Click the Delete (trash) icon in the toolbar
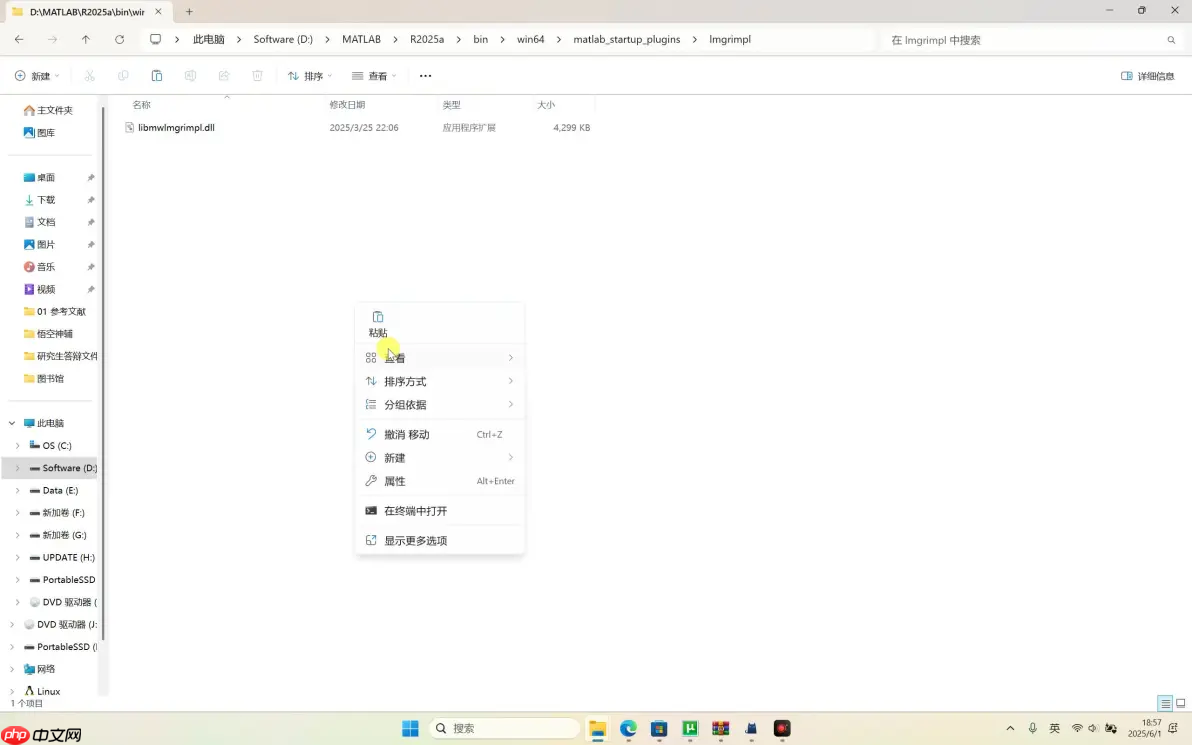The width and height of the screenshot is (1192, 745). 257,75
